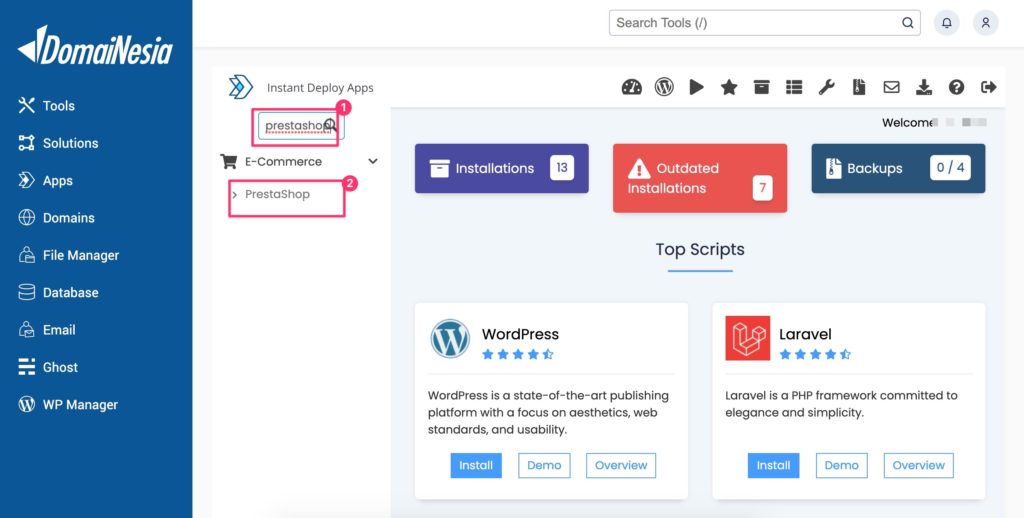
Task: Open the WP Manager sidebar menu
Action: [x=68, y=404]
